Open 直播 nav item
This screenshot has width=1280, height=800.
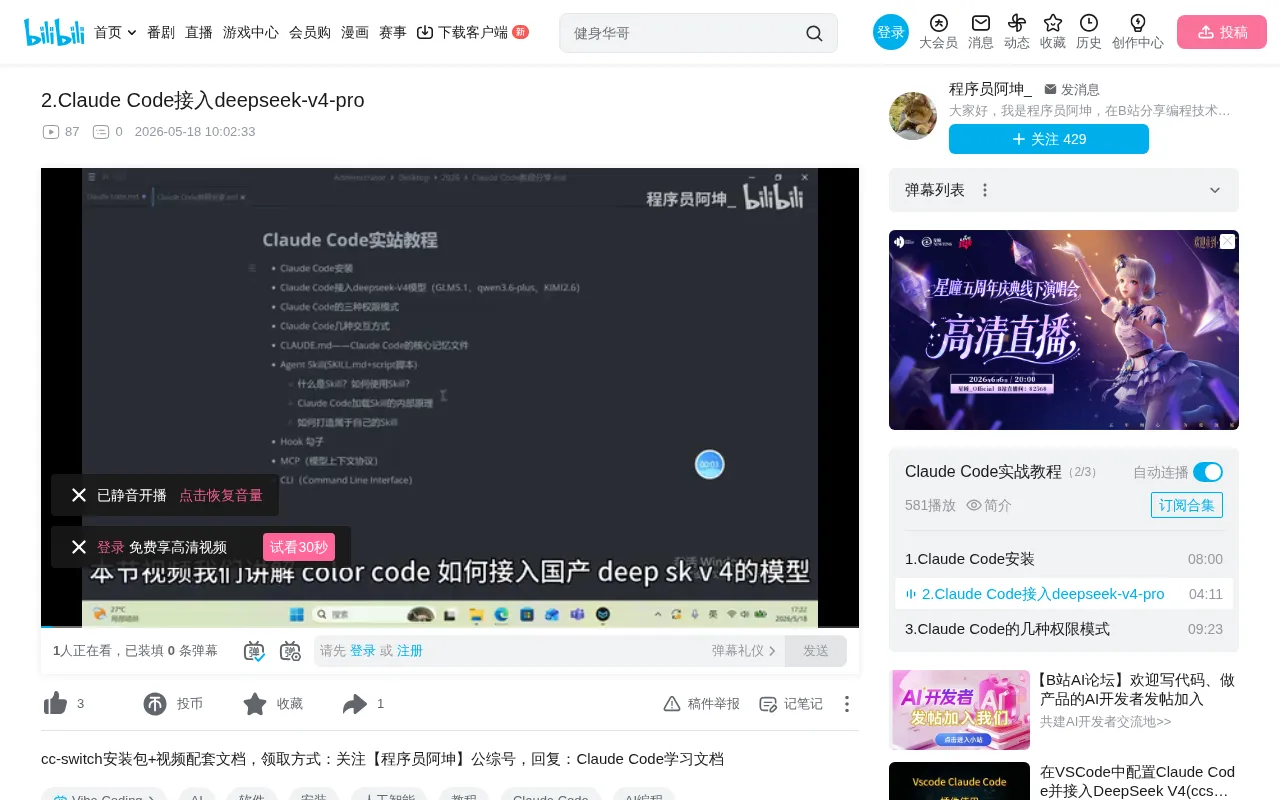coord(199,32)
